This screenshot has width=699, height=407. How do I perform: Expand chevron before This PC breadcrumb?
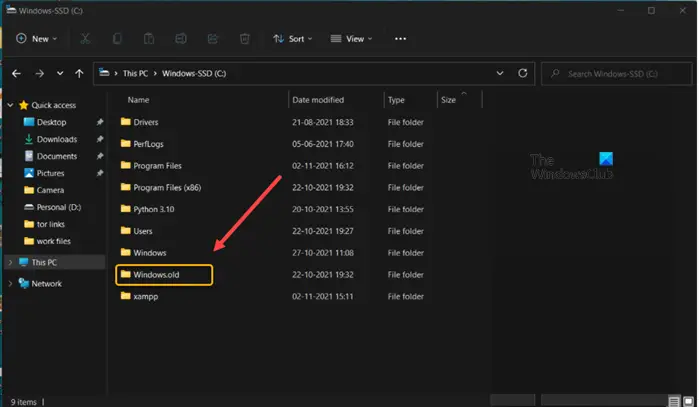click(116, 73)
